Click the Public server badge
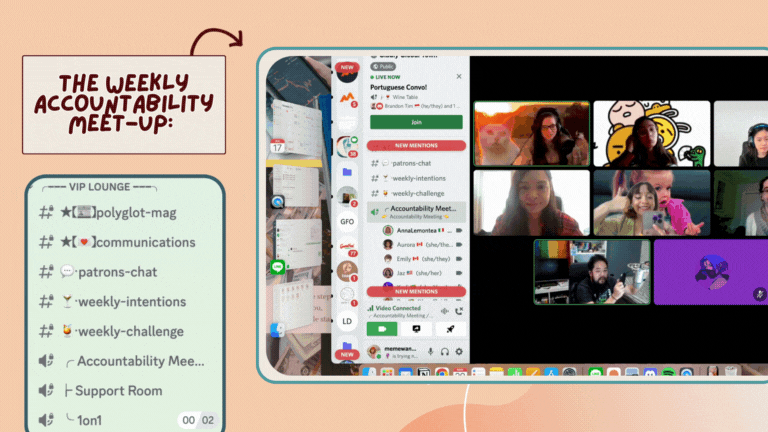768x432 pixels. 383,67
